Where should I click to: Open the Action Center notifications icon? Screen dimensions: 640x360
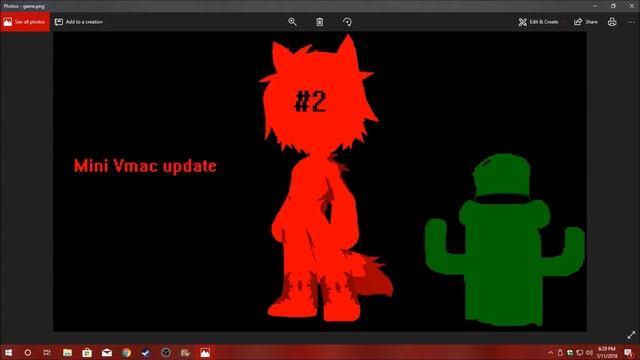(x=629, y=352)
